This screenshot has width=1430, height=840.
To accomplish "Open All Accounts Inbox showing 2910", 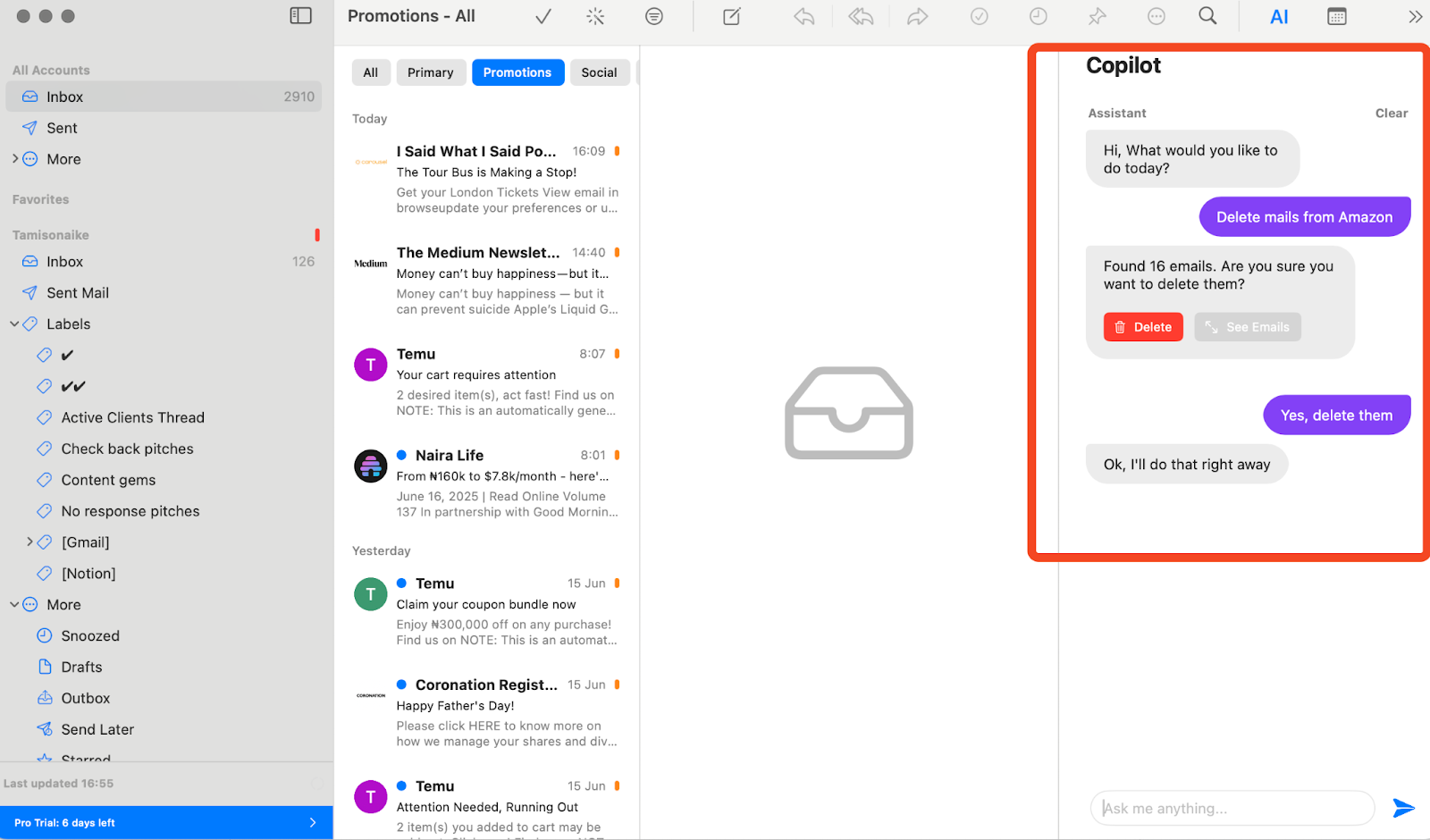I will (x=164, y=97).
